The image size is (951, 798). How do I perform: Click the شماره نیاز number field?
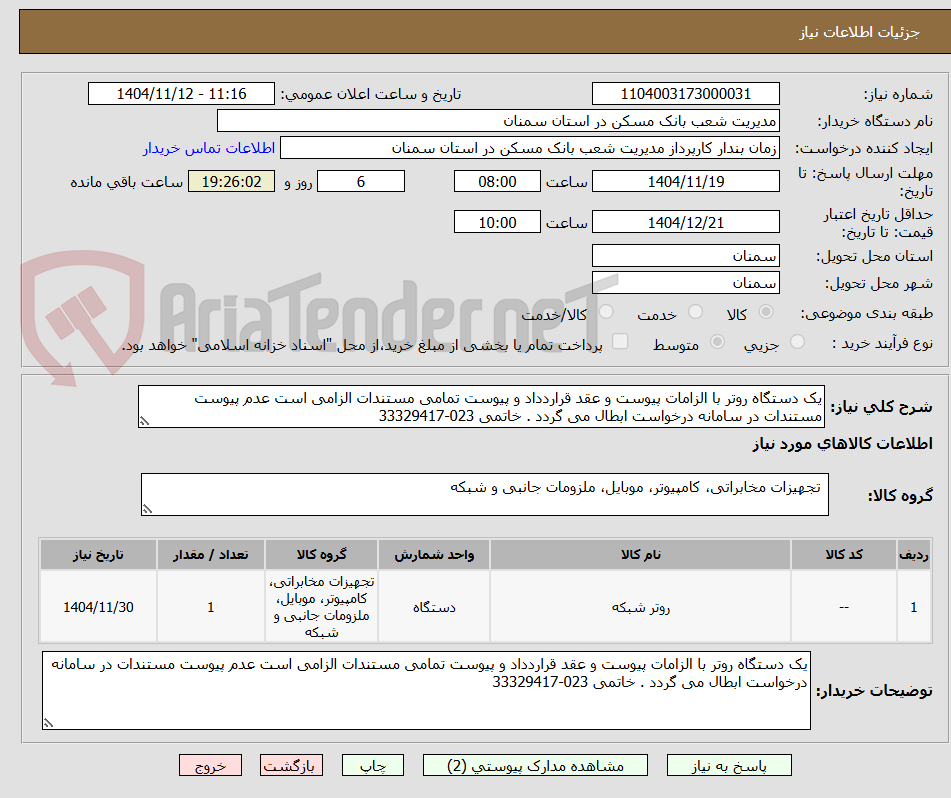tap(685, 94)
